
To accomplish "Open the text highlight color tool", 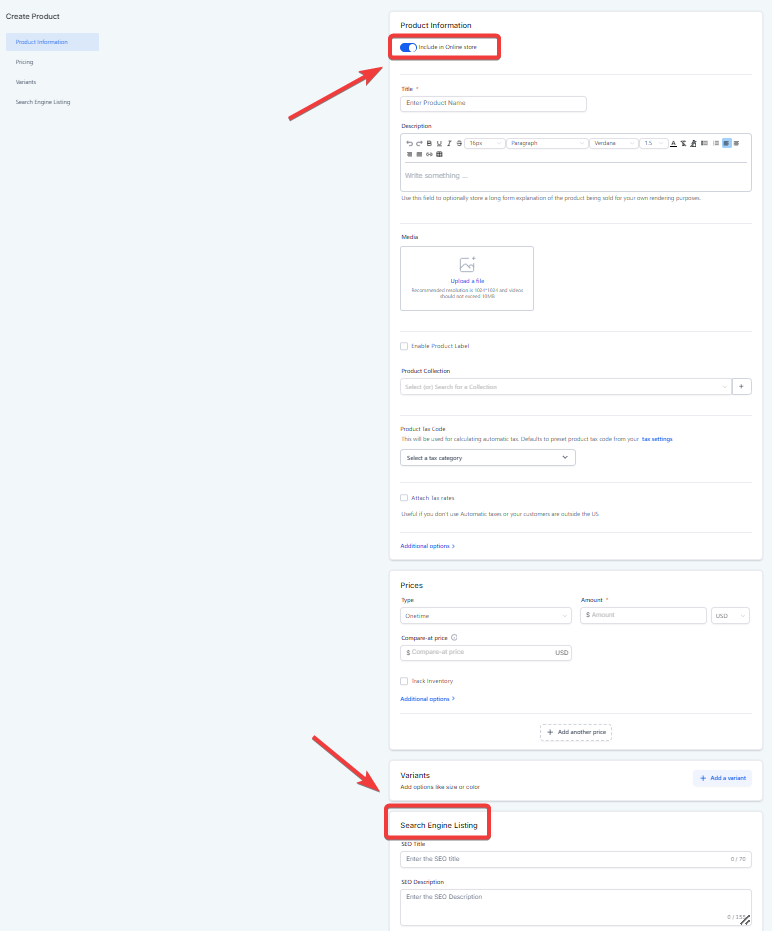I will 693,143.
